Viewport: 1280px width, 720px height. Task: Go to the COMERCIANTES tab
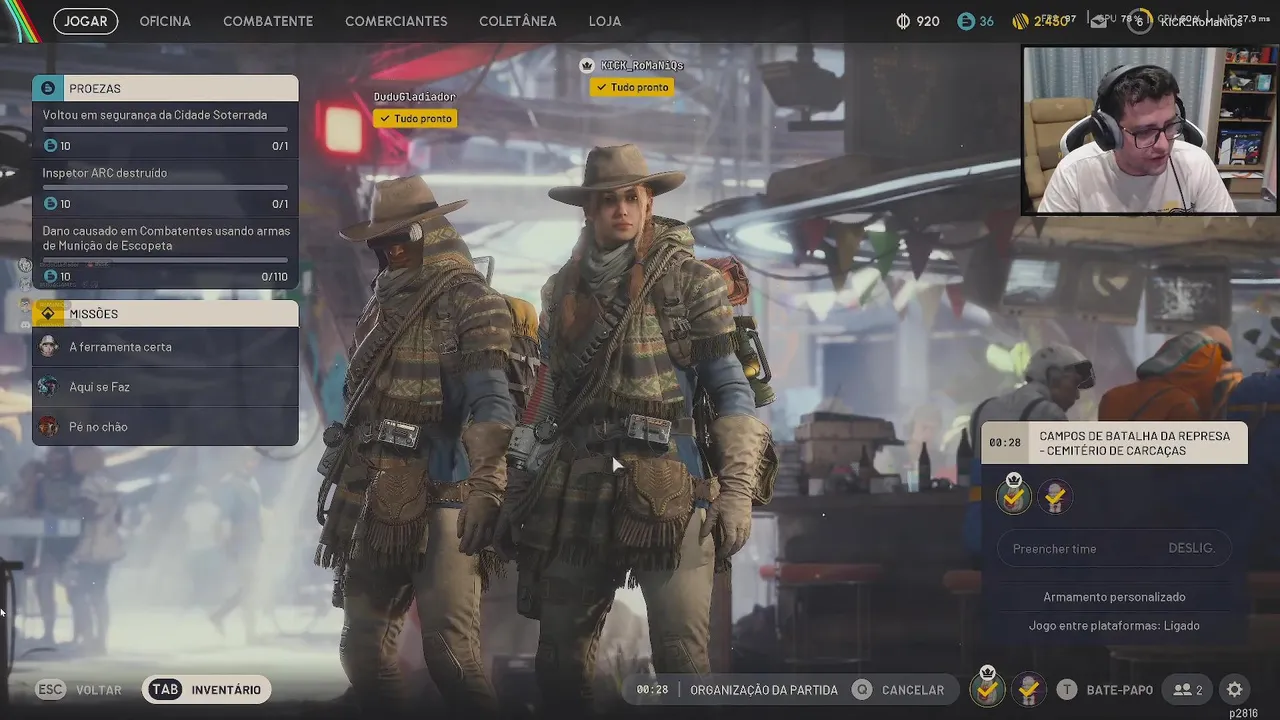pyautogui.click(x=396, y=21)
